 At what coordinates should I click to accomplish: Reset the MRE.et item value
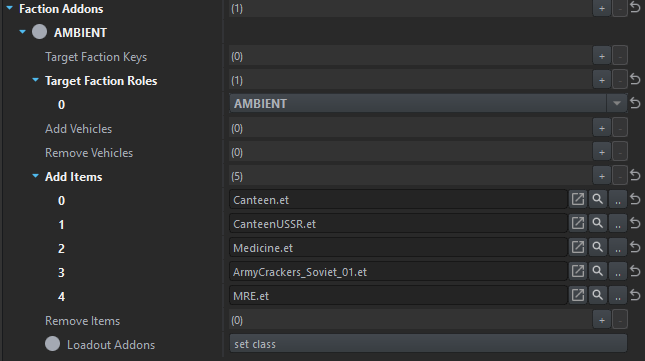635,295
